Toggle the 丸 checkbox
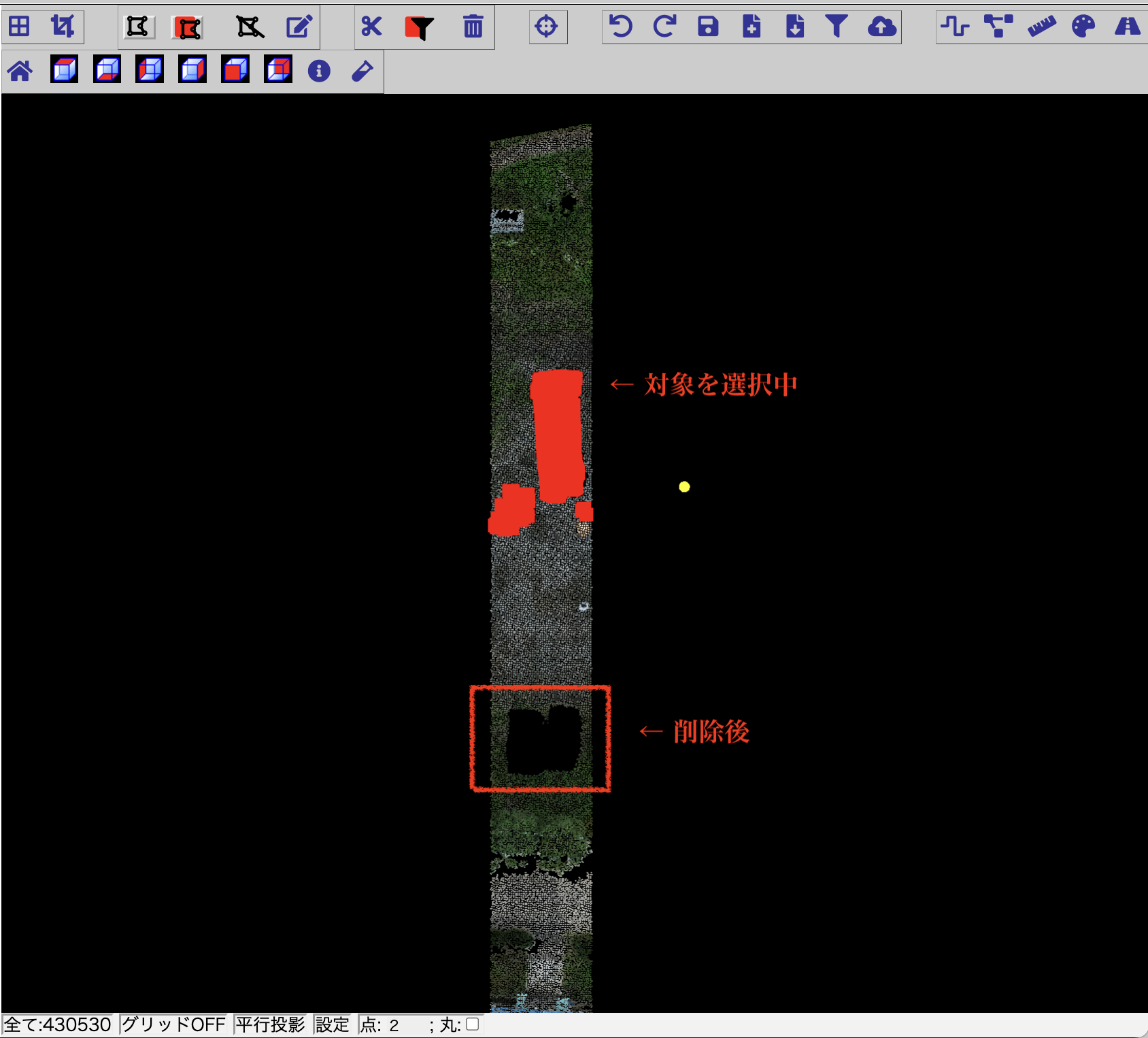The height and width of the screenshot is (1038, 1148). pos(473,1024)
